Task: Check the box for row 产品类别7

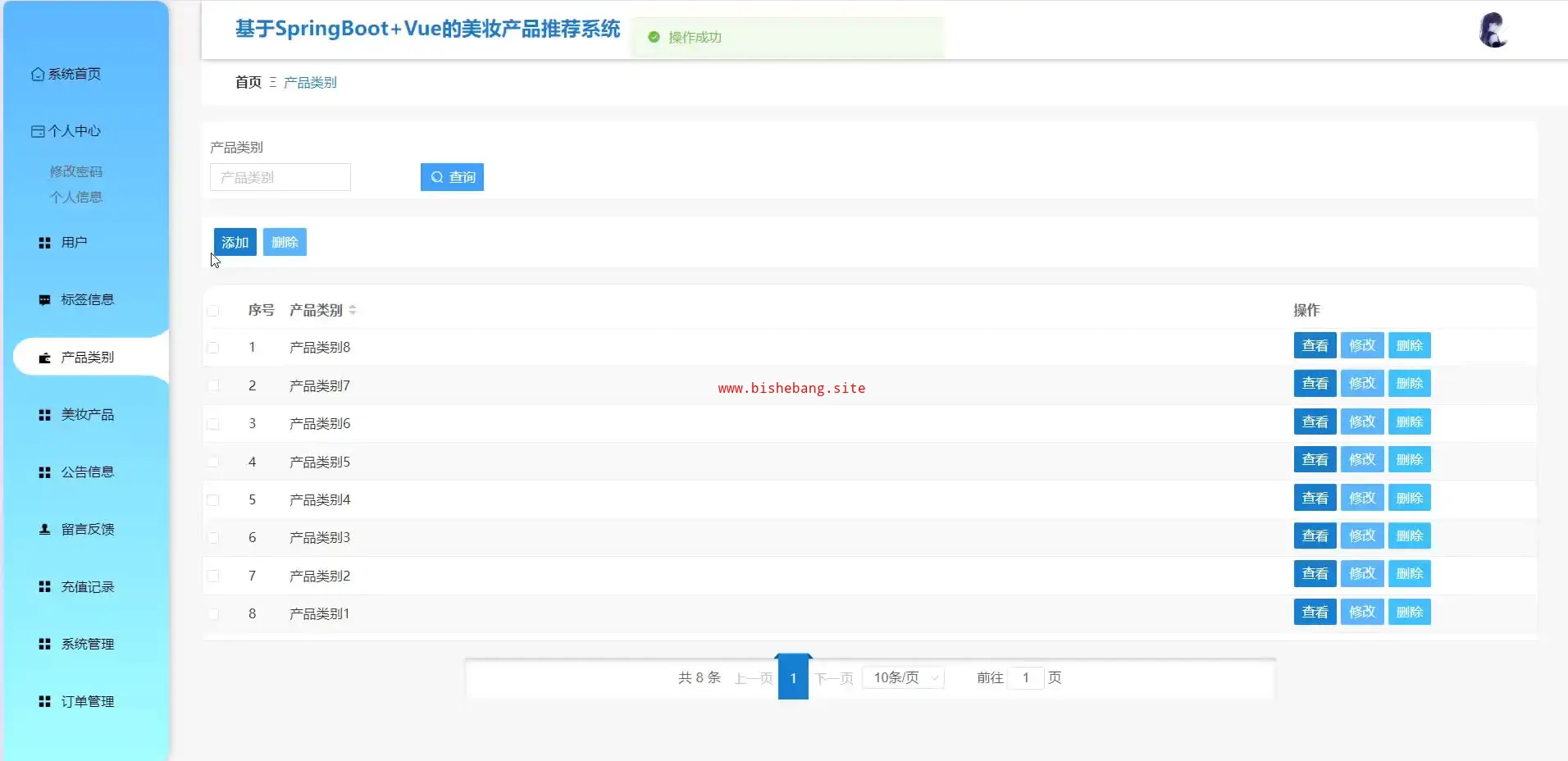Action: 213,385
